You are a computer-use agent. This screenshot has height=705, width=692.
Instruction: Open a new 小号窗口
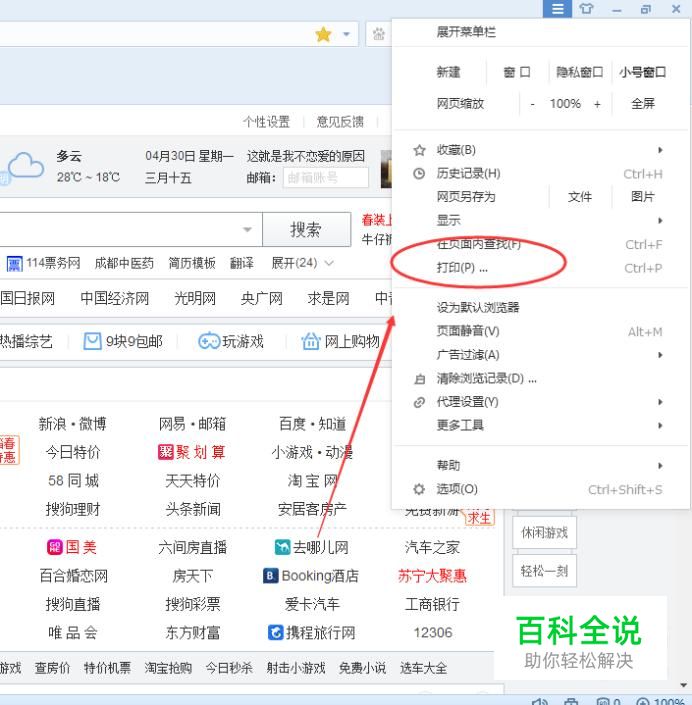(643, 72)
